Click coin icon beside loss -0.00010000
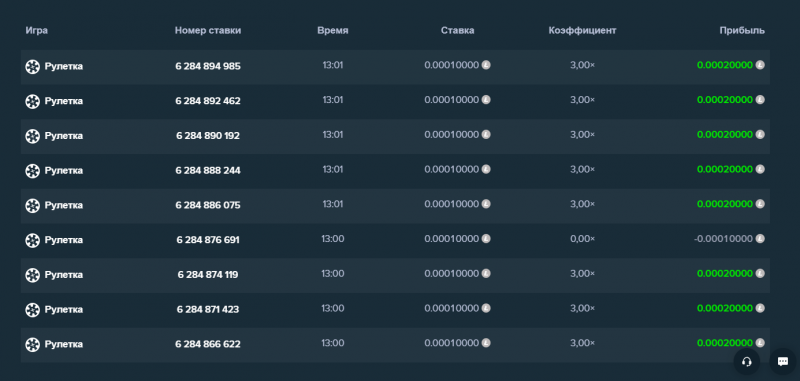This screenshot has height=381, width=800. (760, 238)
